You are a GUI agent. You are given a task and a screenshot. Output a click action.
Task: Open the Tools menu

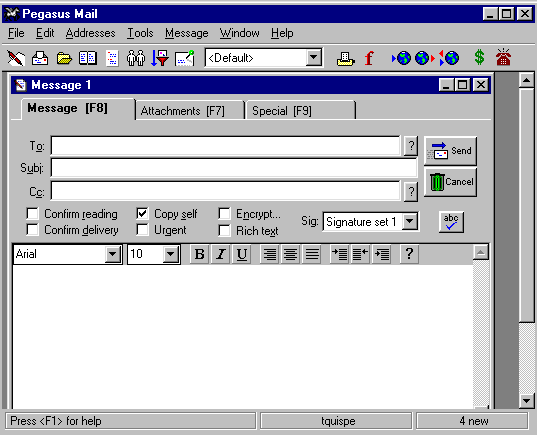pyautogui.click(x=140, y=33)
